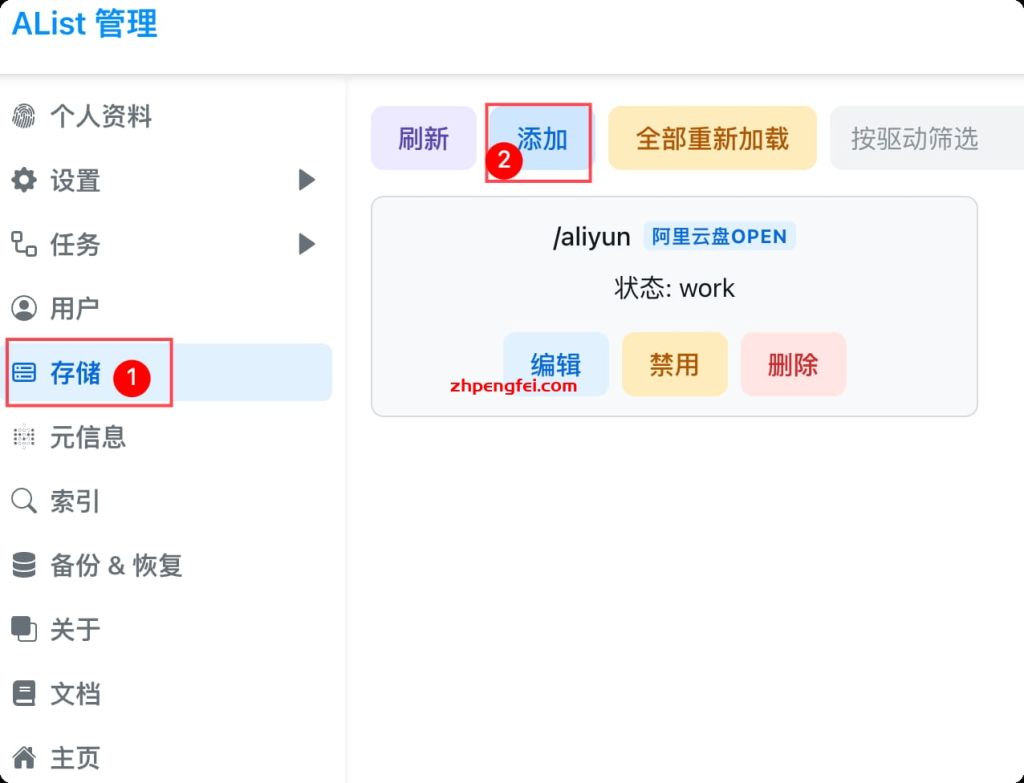Click the magnifier icon for 索引
This screenshot has height=783, width=1024.
[x=23, y=501]
